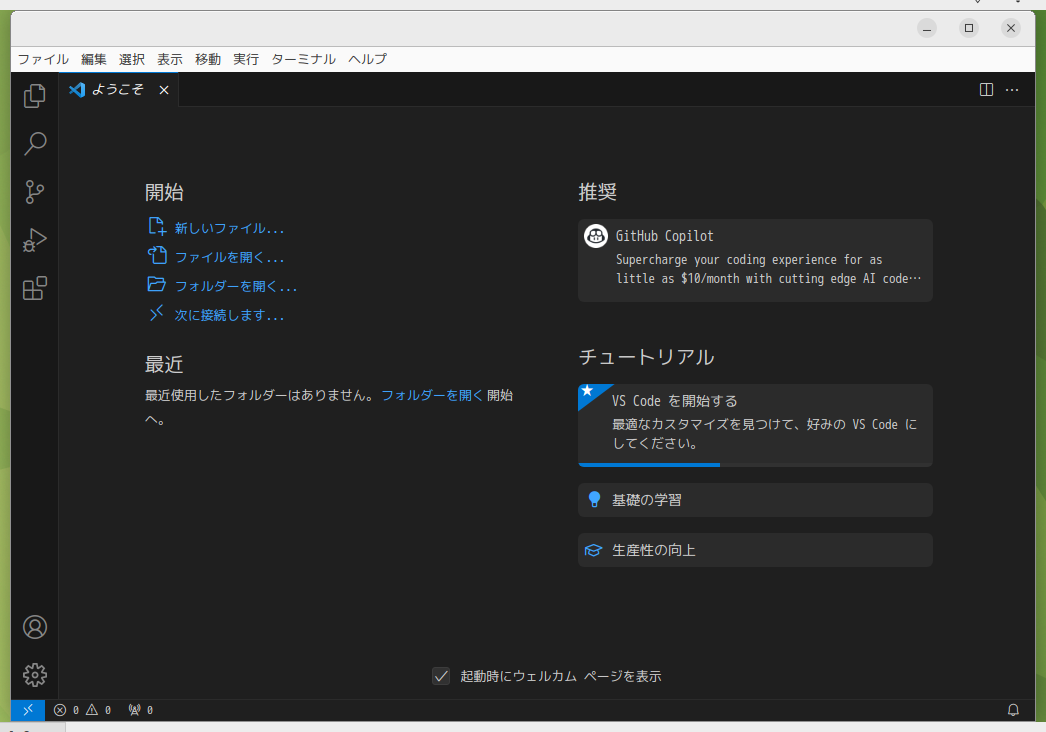This screenshot has height=732, width=1046.
Task: Click the lightbulb icon on 基礎の学習
Action: coord(594,500)
